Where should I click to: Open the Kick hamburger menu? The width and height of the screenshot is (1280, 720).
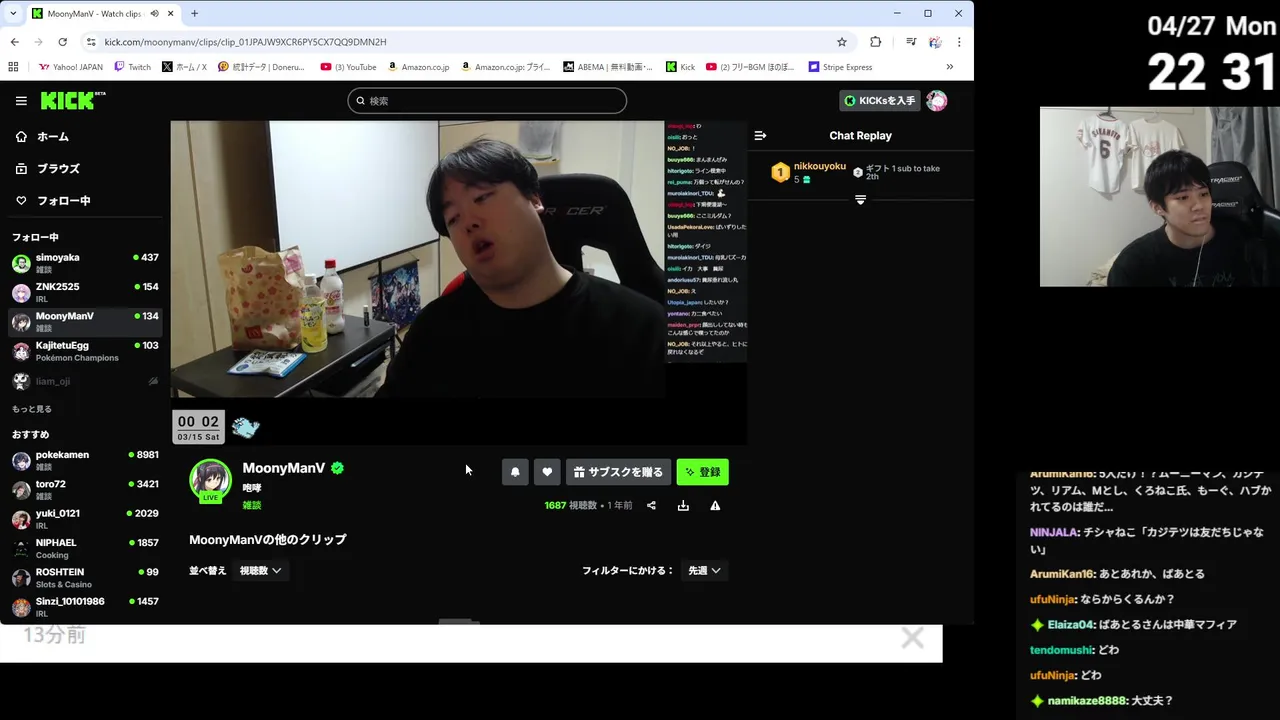point(21,101)
